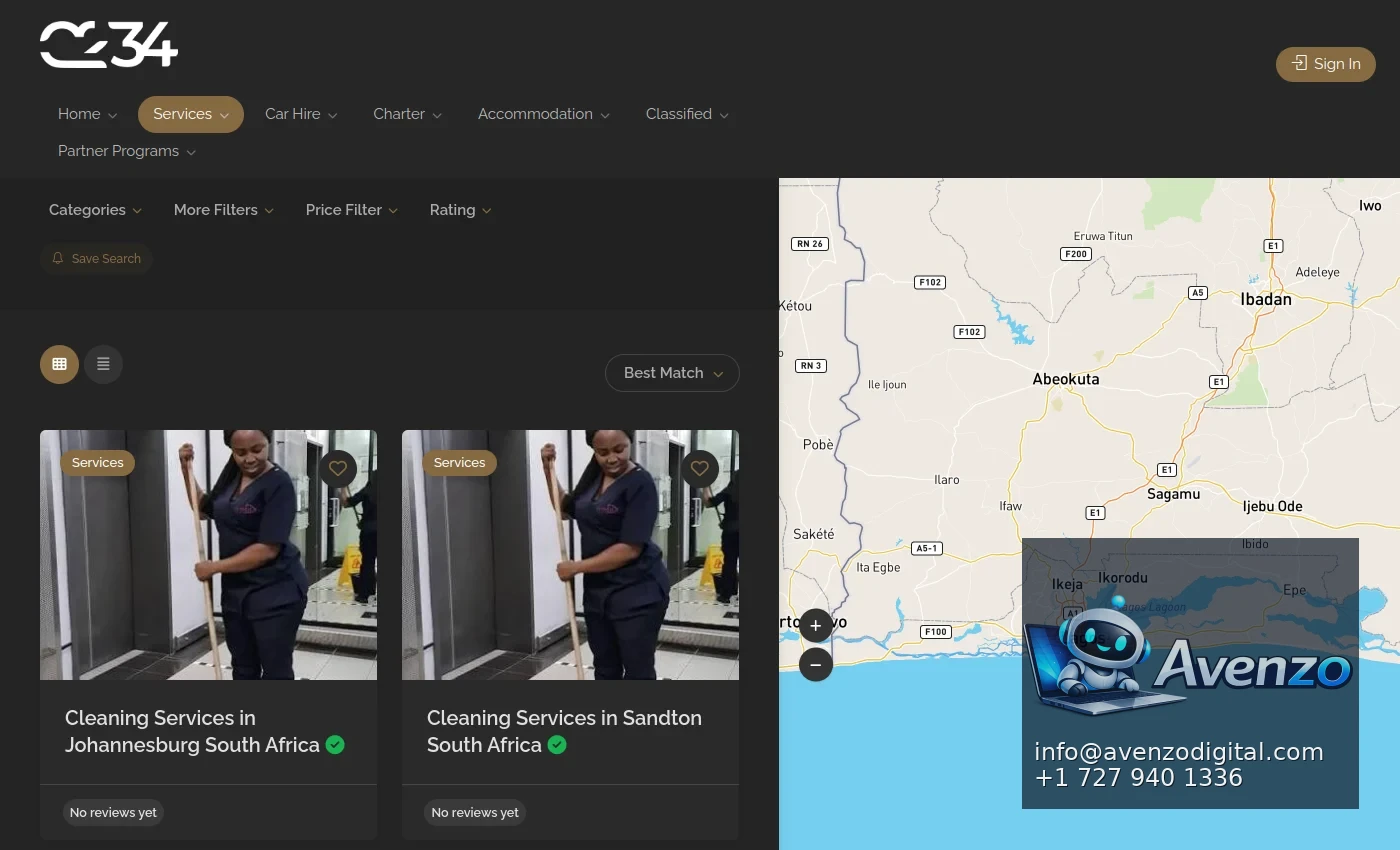The width and height of the screenshot is (1400, 850).
Task: Open Cleaning Services in Johannesburg listing title
Action: 192,731
